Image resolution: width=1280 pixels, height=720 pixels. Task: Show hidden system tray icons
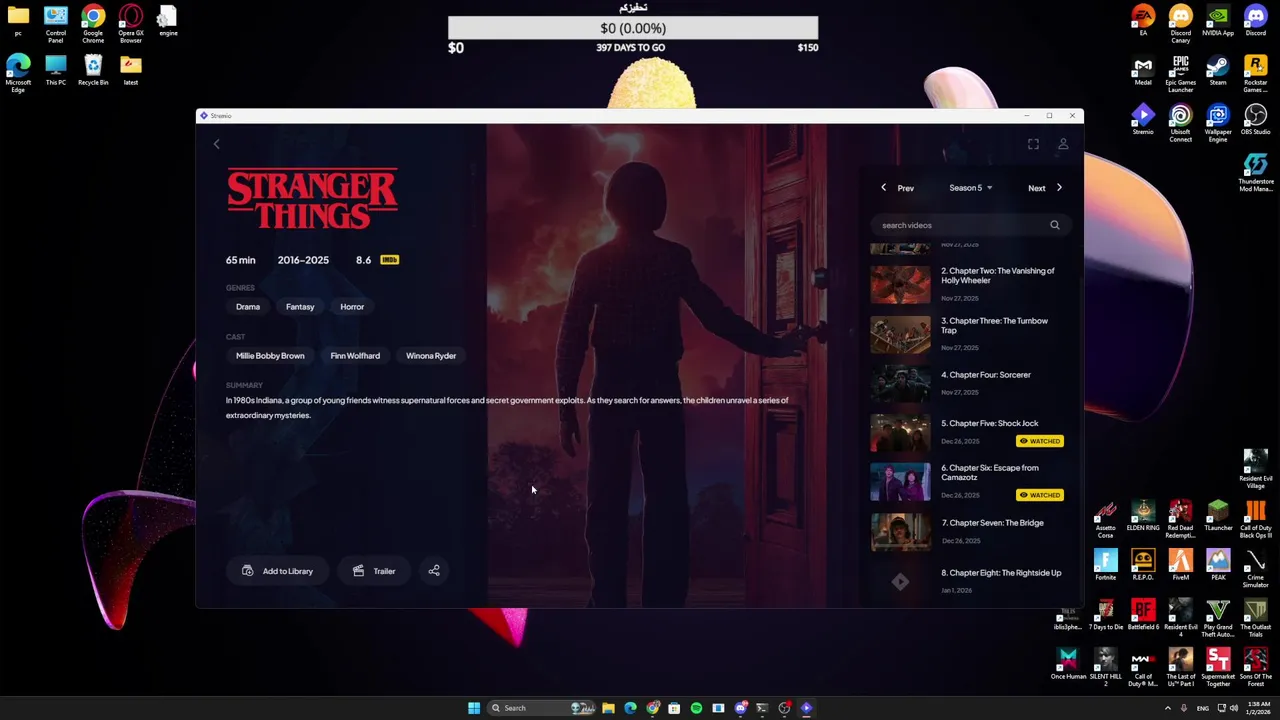tap(1167, 708)
